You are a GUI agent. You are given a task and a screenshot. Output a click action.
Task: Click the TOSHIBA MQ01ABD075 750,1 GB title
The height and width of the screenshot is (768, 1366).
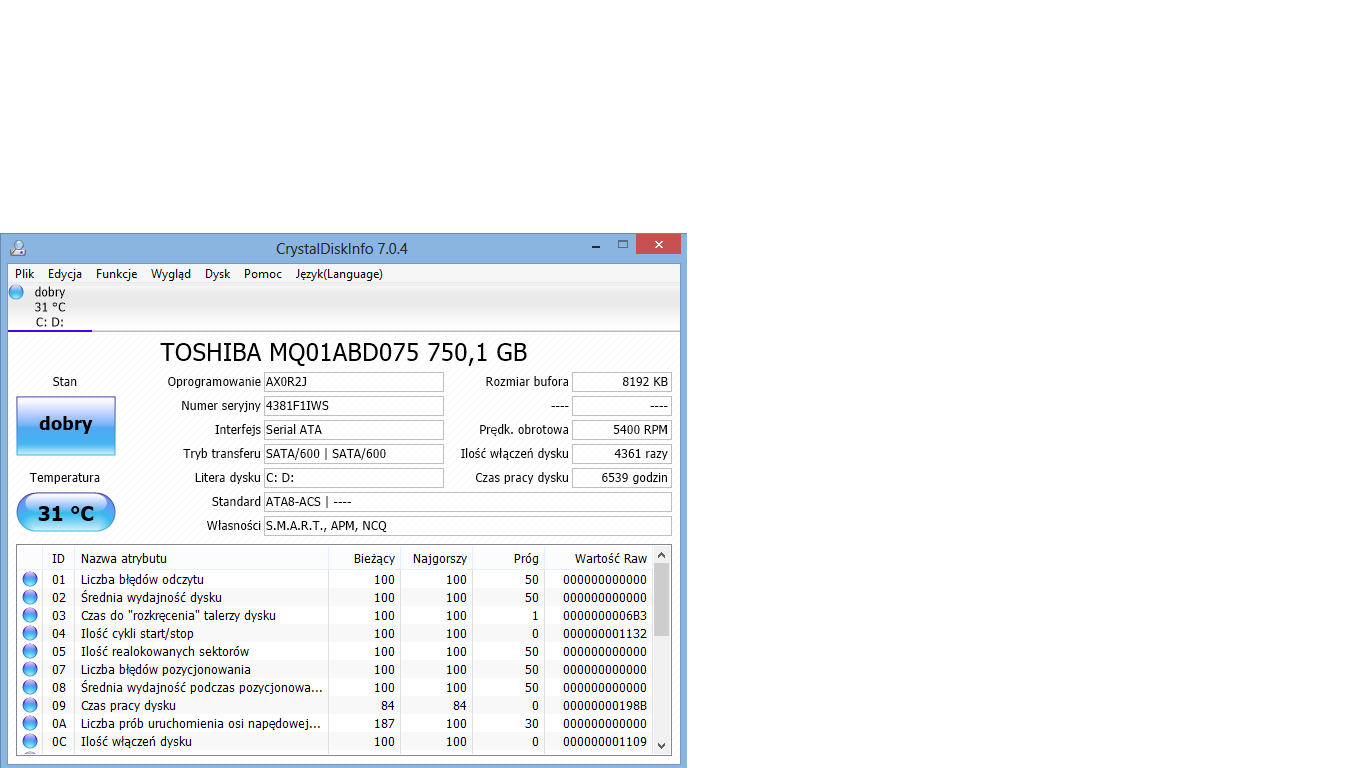click(344, 352)
